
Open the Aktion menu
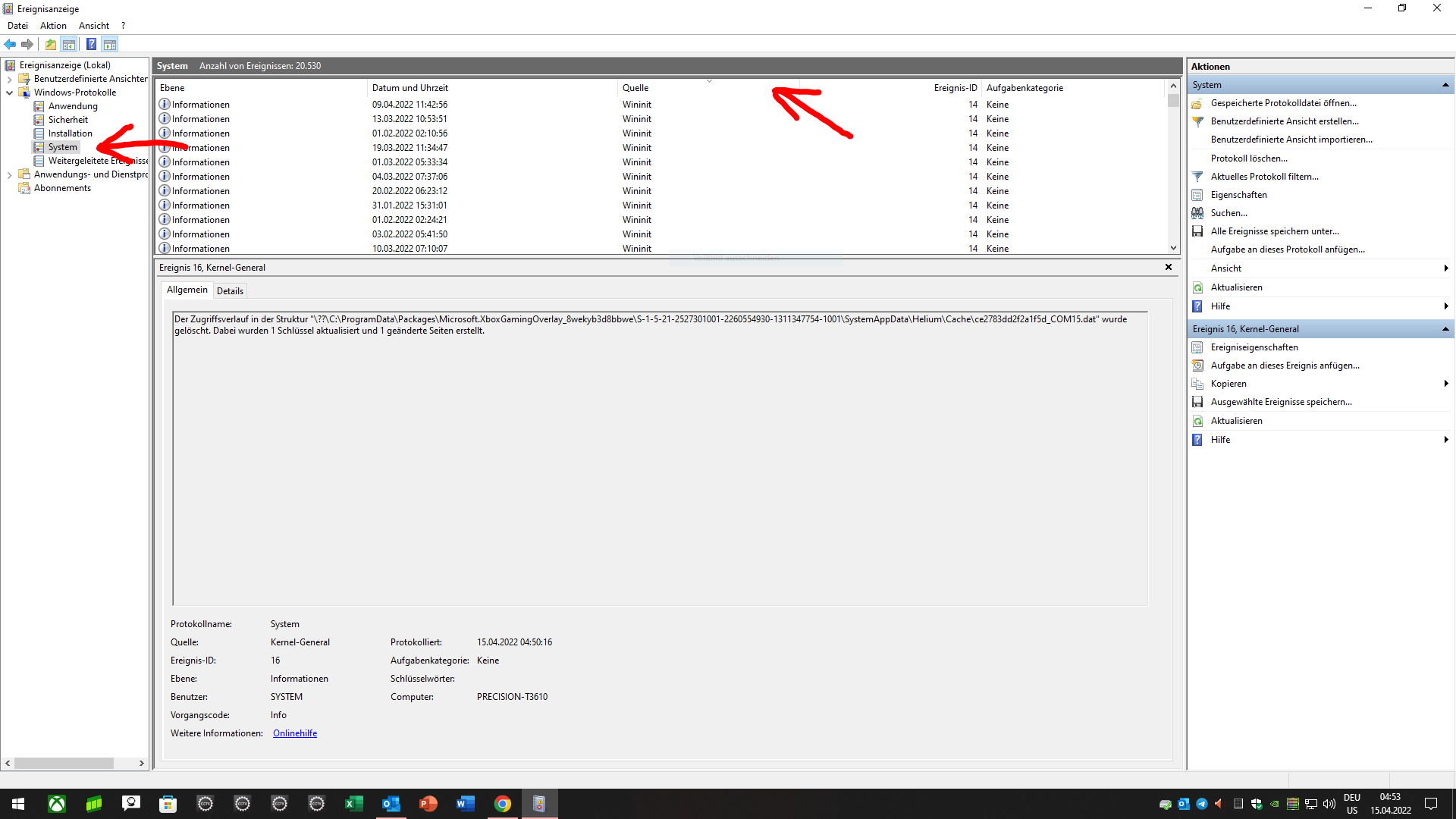53,26
